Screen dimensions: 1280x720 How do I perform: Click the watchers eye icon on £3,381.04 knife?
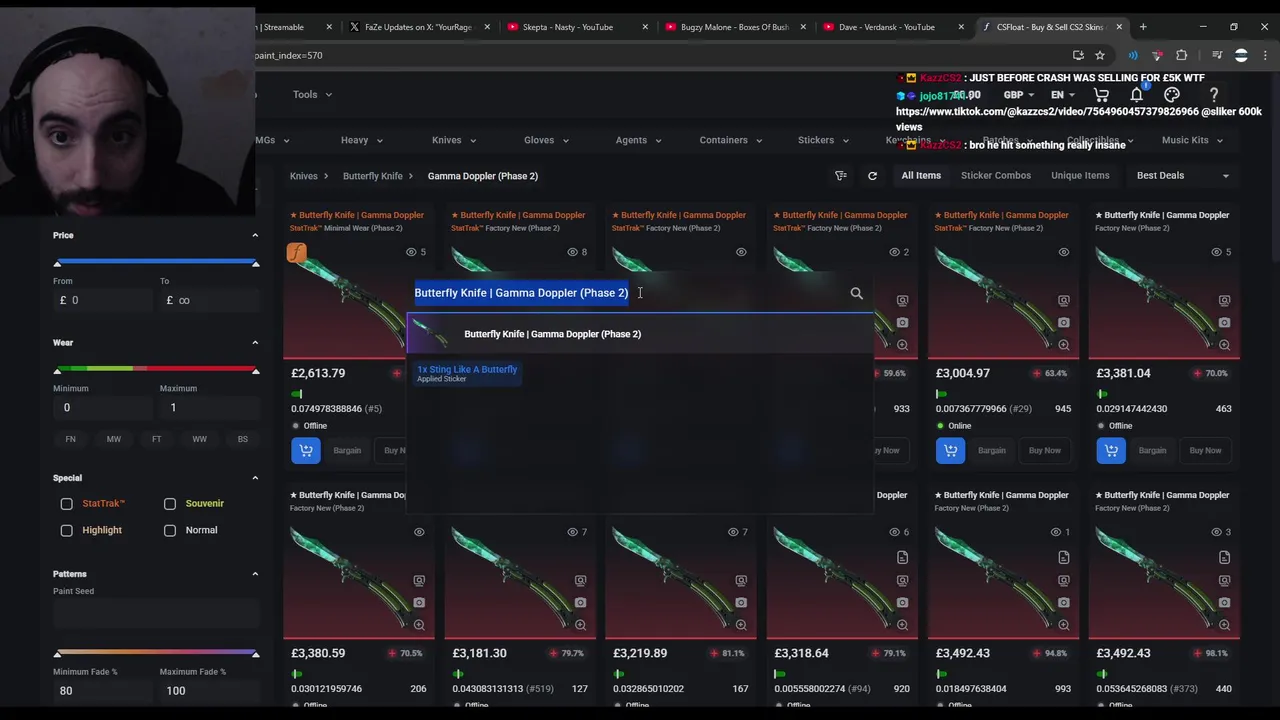pos(1216,252)
